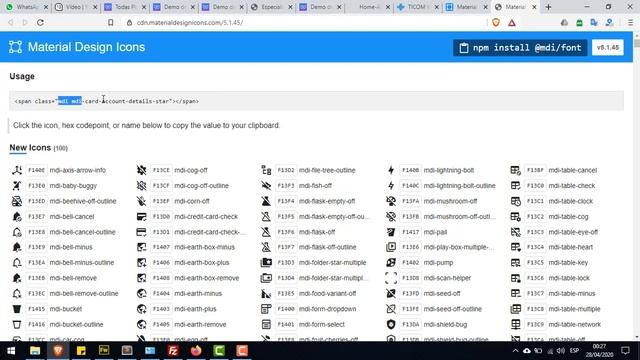Copy the name mdi-bell-minus-outline
The image size is (640, 360).
coord(82,262)
